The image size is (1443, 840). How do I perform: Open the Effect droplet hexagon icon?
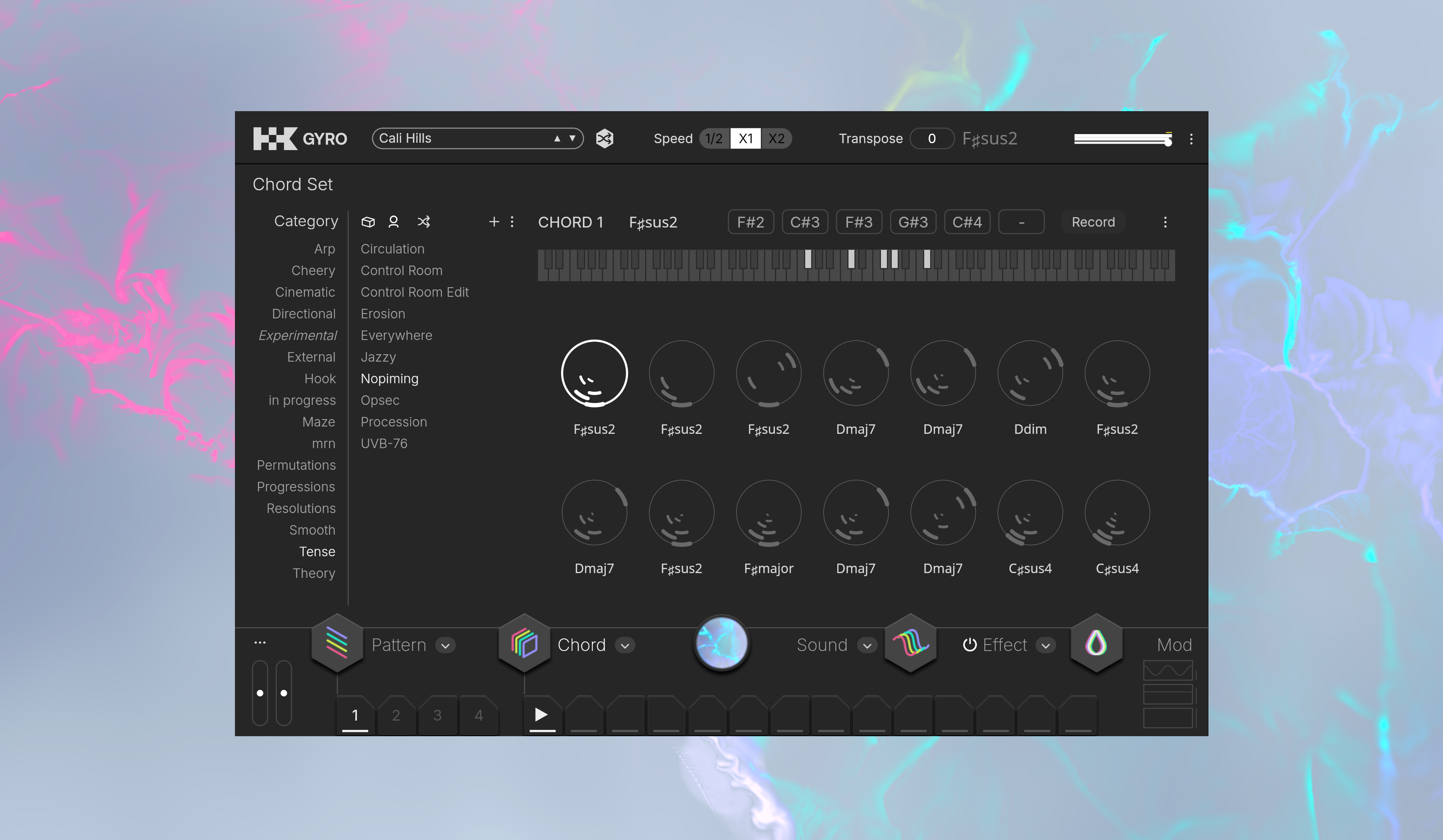pyautogui.click(x=1096, y=643)
